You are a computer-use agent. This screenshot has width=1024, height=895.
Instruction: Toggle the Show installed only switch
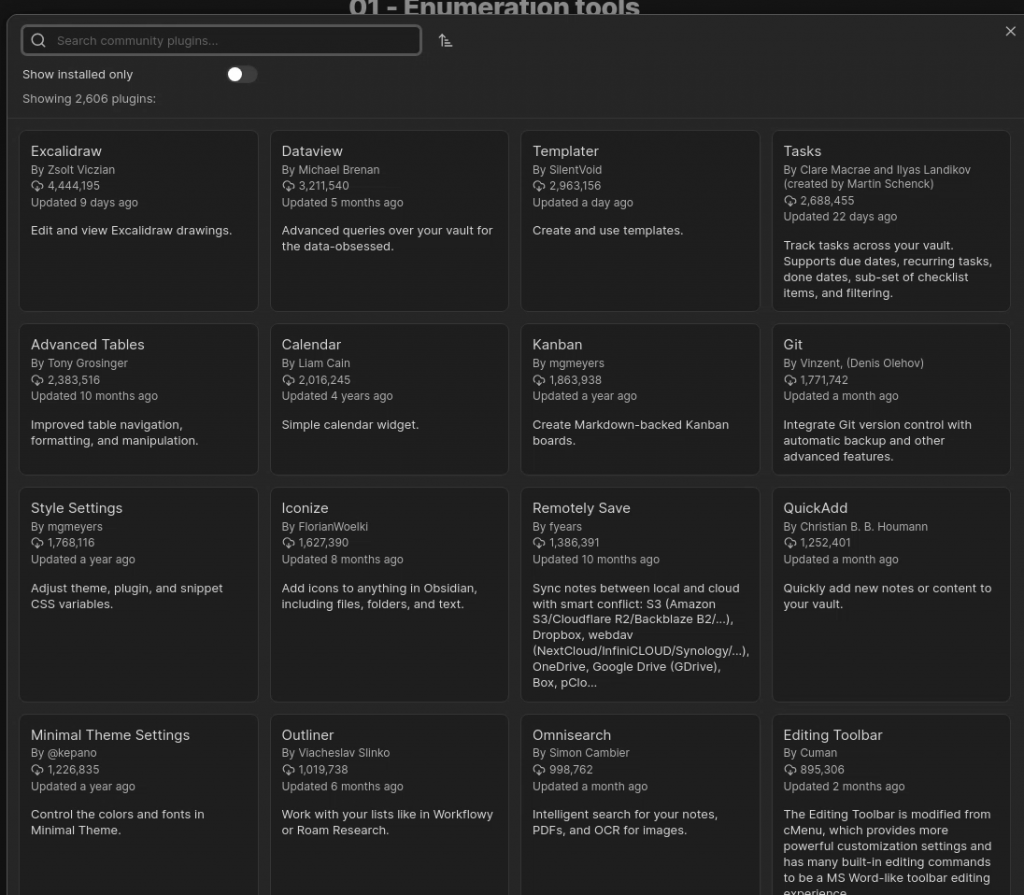242,74
